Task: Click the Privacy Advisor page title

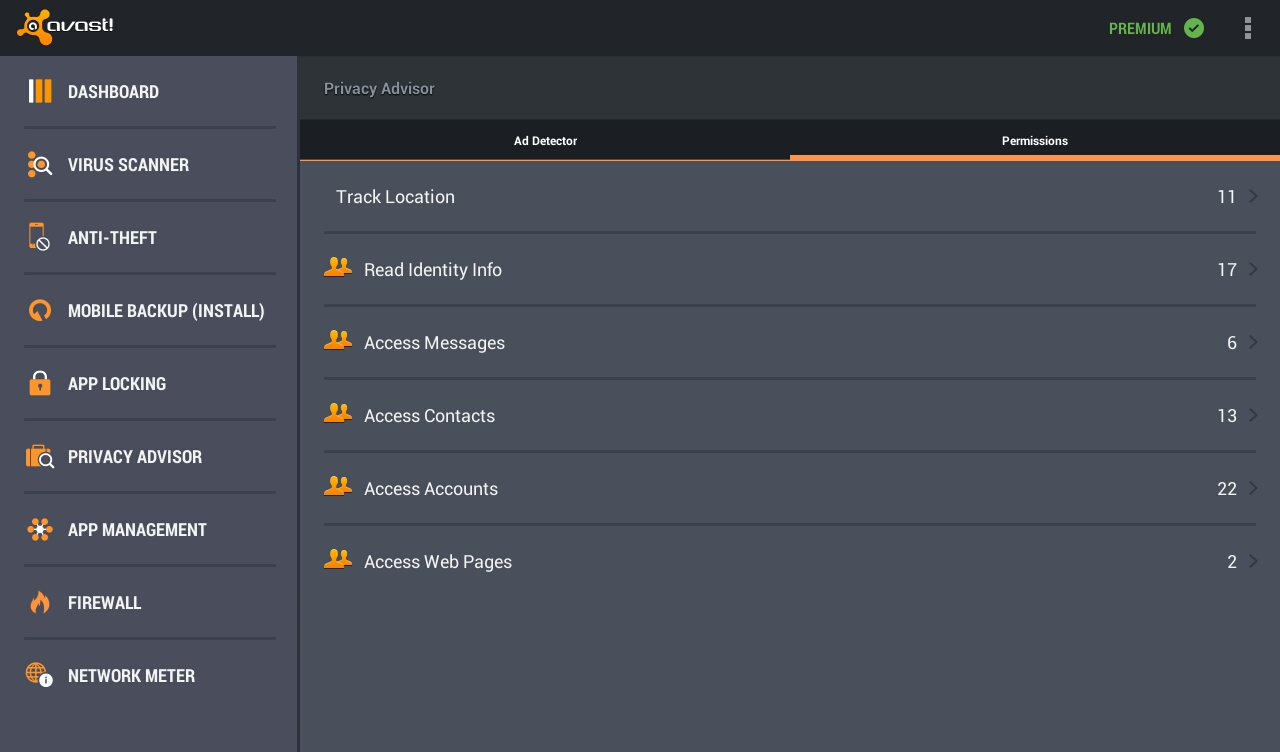Action: click(379, 89)
